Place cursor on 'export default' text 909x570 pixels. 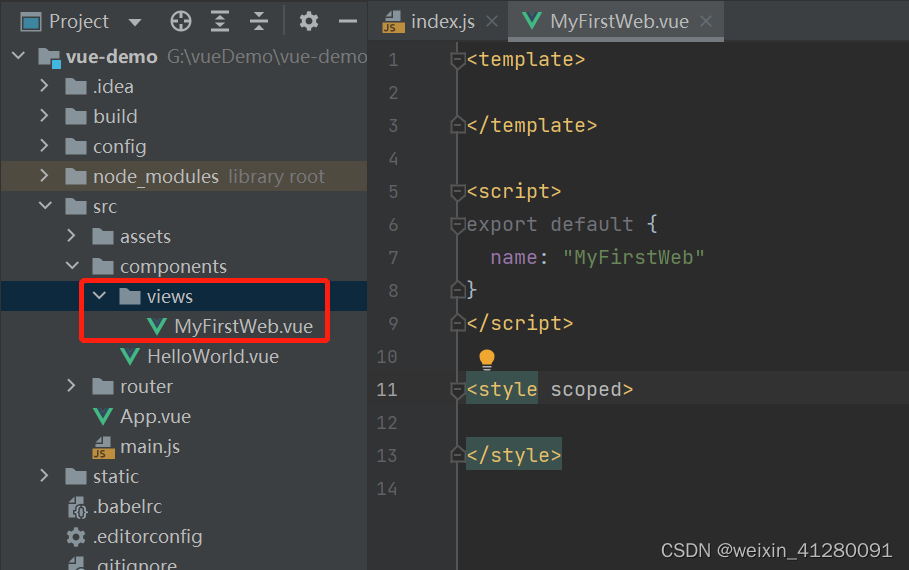[550, 224]
